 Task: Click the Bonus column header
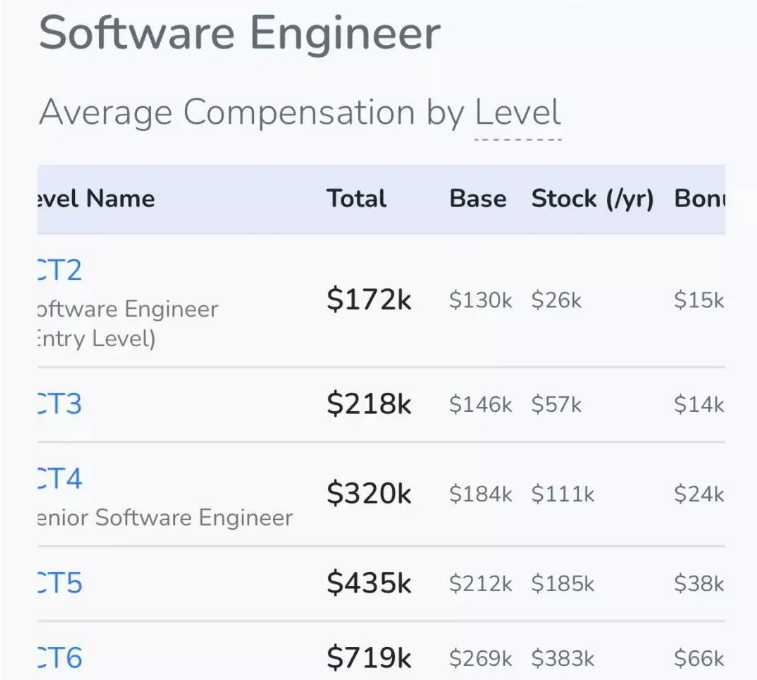click(x=700, y=198)
